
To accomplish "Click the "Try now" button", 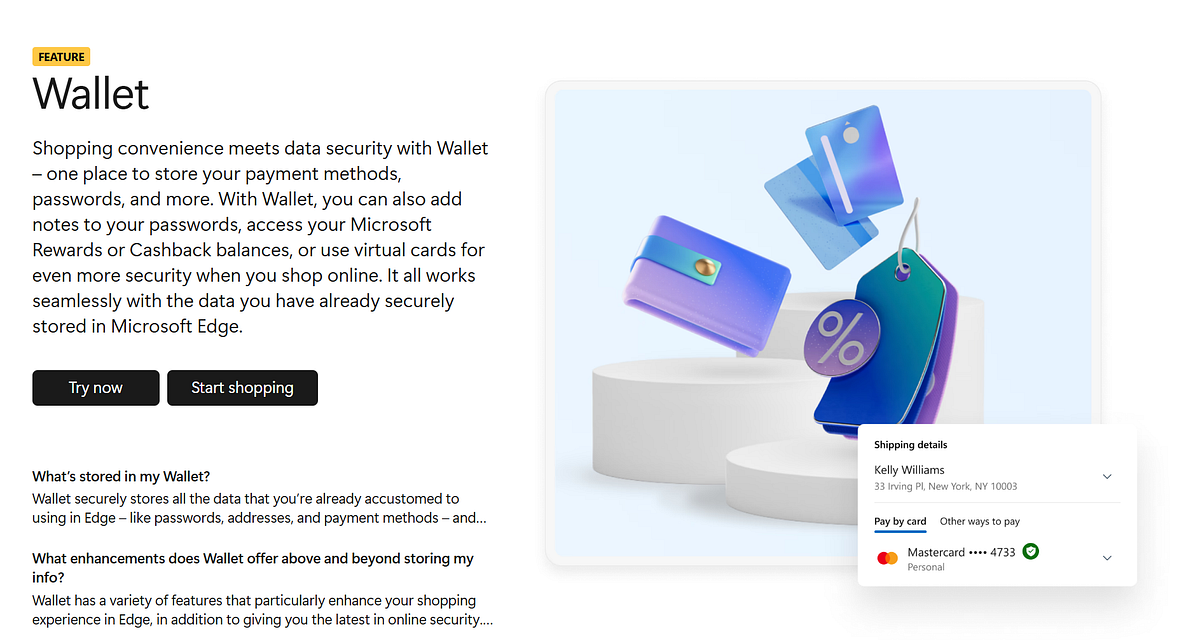I will tap(95, 388).
